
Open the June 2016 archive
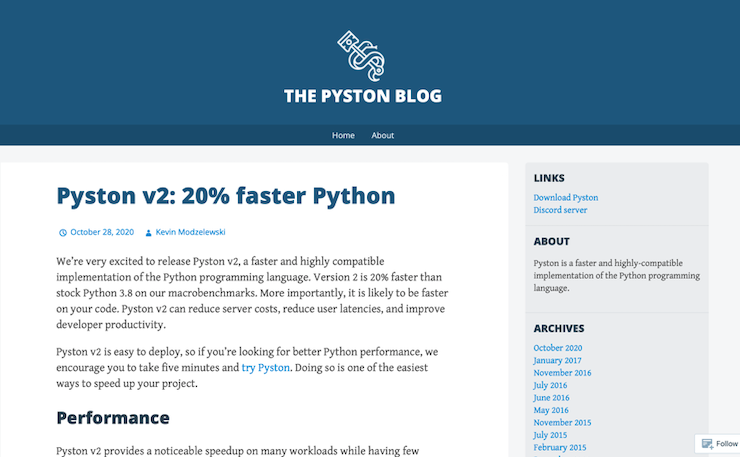(x=551, y=398)
